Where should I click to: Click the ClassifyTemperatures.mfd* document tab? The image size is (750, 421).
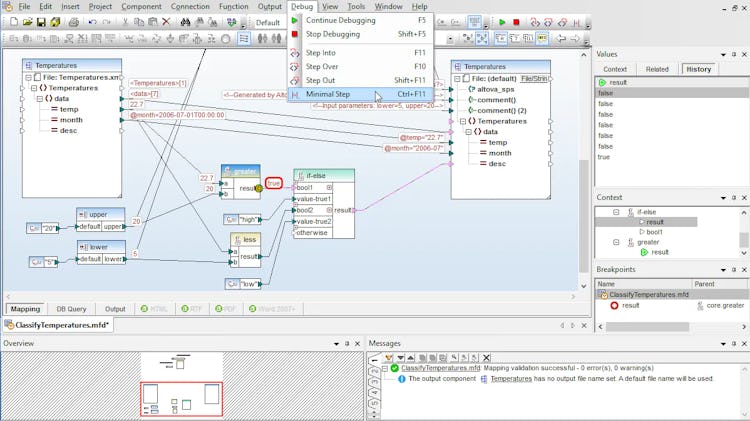(57, 325)
